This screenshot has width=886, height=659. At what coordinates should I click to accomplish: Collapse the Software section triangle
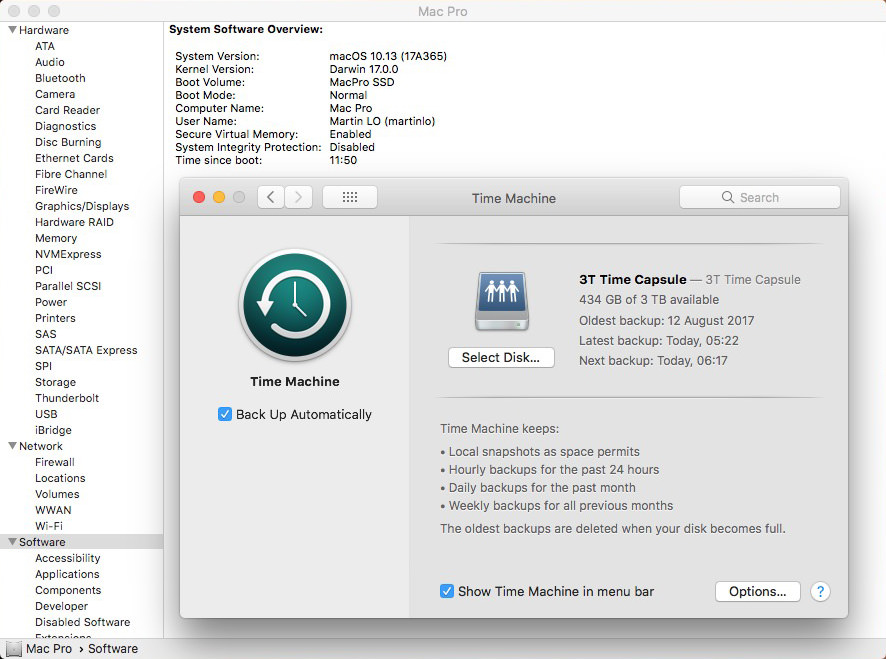12,541
